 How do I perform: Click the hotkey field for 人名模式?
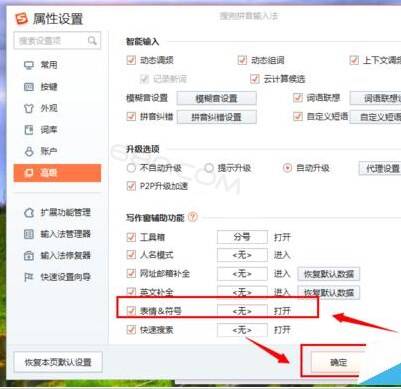(x=242, y=255)
